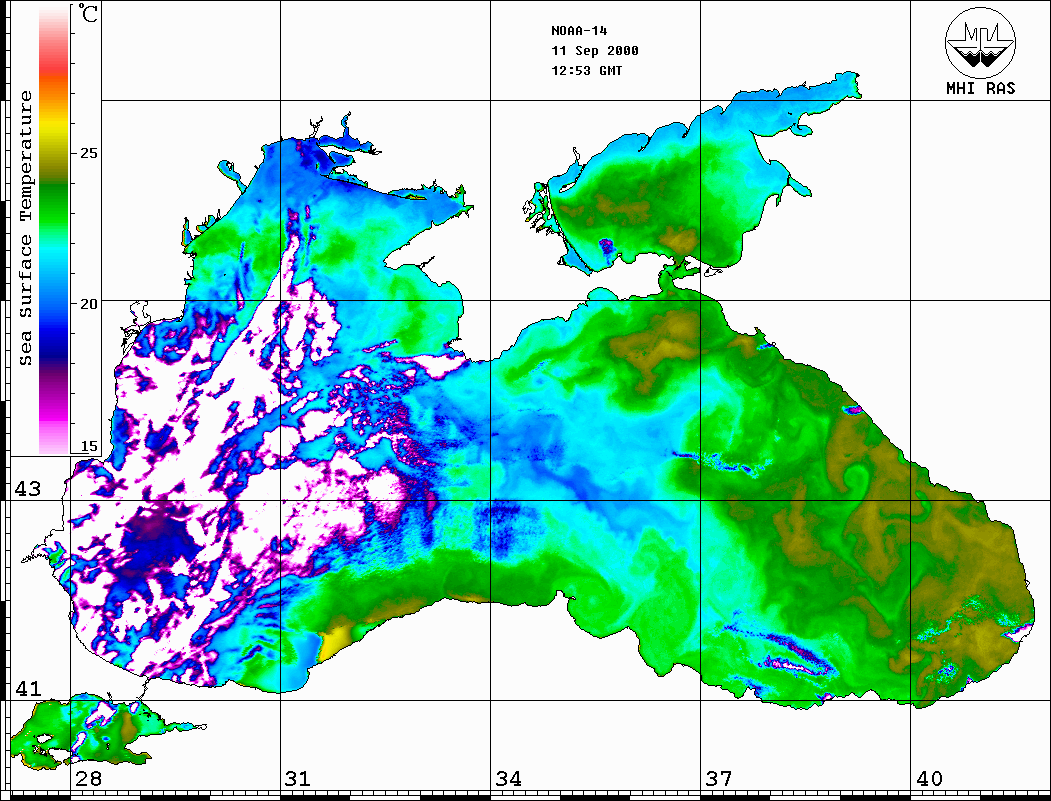Click longitude label 37
The image size is (1051, 801).
719,778
